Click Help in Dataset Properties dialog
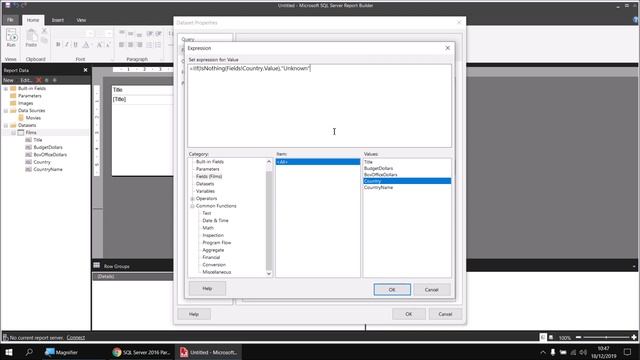This screenshot has height=360, width=640. point(194,314)
